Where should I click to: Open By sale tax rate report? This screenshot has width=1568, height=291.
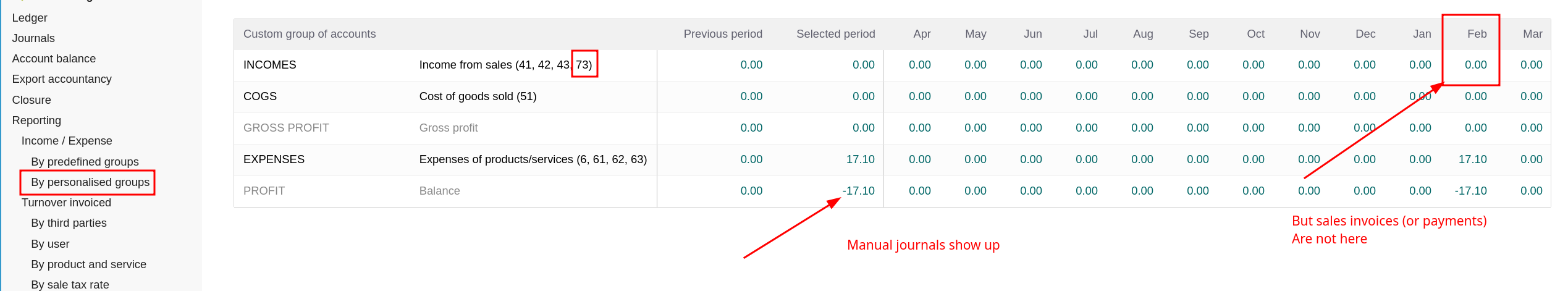click(70, 284)
